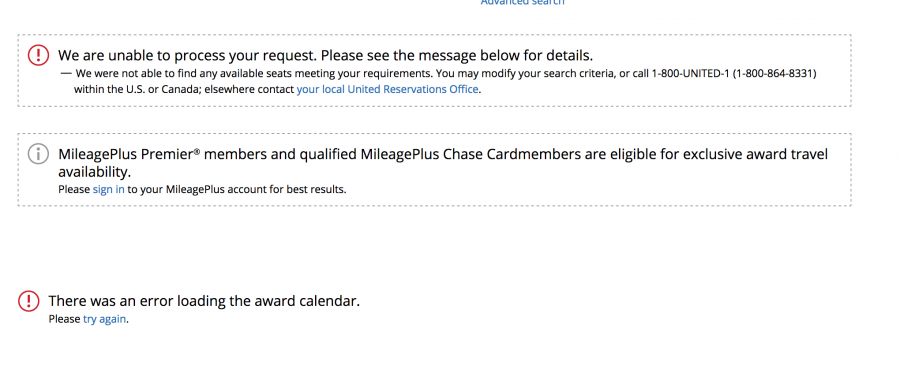This screenshot has width=900, height=380.
Task: Click the heading There was an error loading award calendar
Action: coord(204,301)
